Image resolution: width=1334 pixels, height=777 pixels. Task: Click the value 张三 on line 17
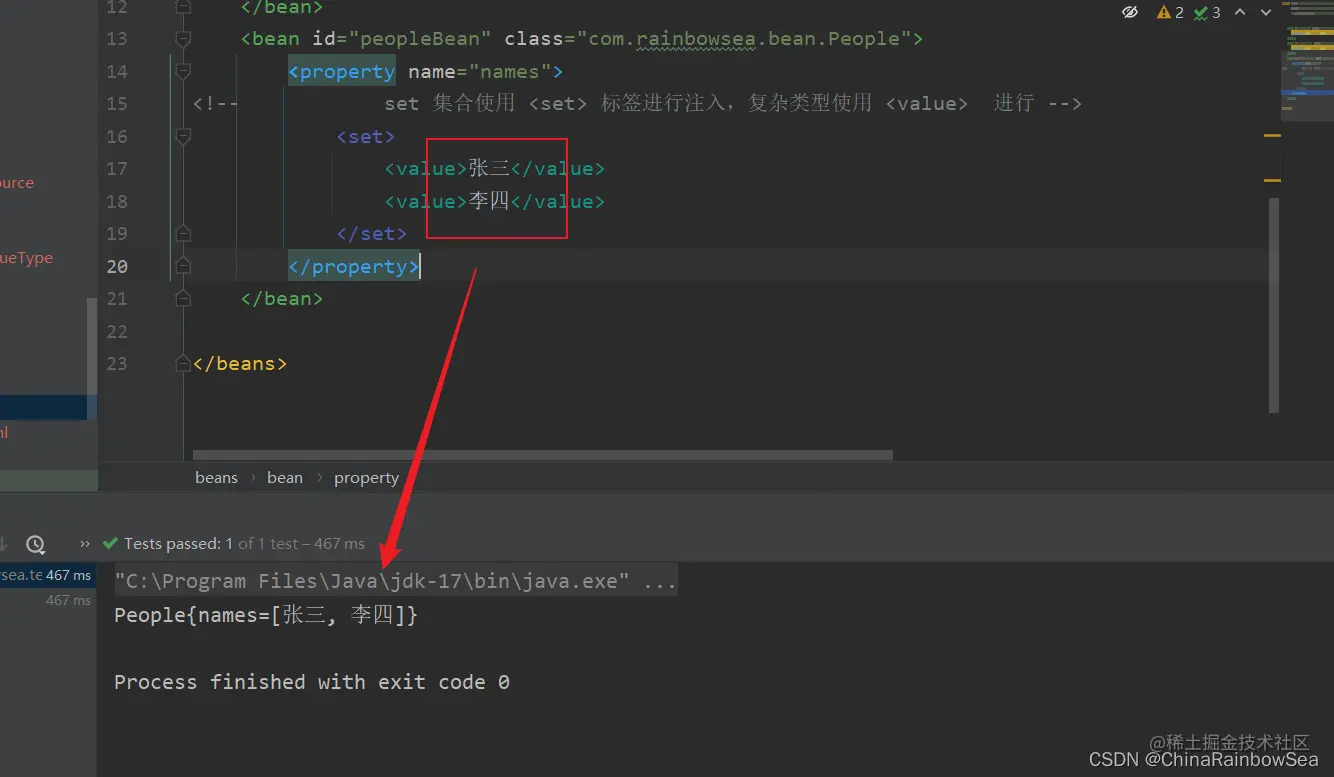(x=489, y=169)
